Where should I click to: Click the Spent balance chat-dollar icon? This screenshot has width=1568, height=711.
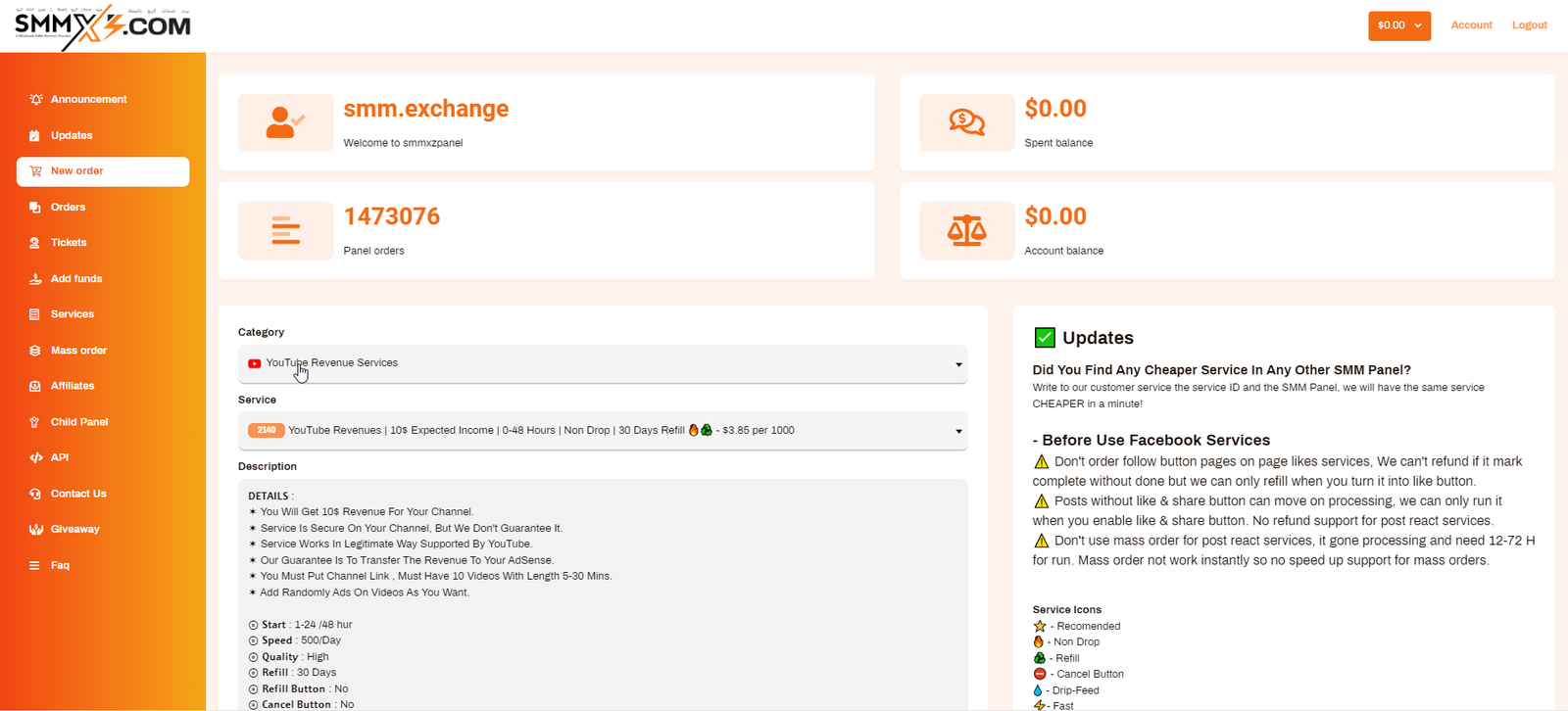[x=966, y=122]
